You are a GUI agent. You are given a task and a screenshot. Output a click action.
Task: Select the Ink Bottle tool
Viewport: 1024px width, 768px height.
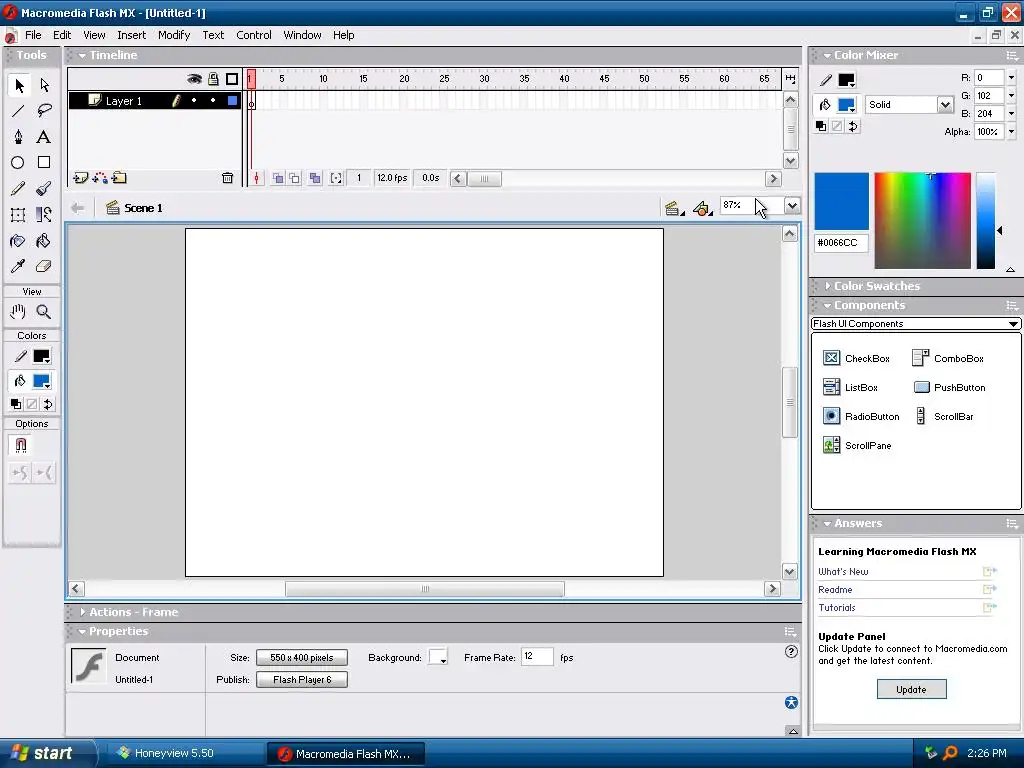coord(18,241)
